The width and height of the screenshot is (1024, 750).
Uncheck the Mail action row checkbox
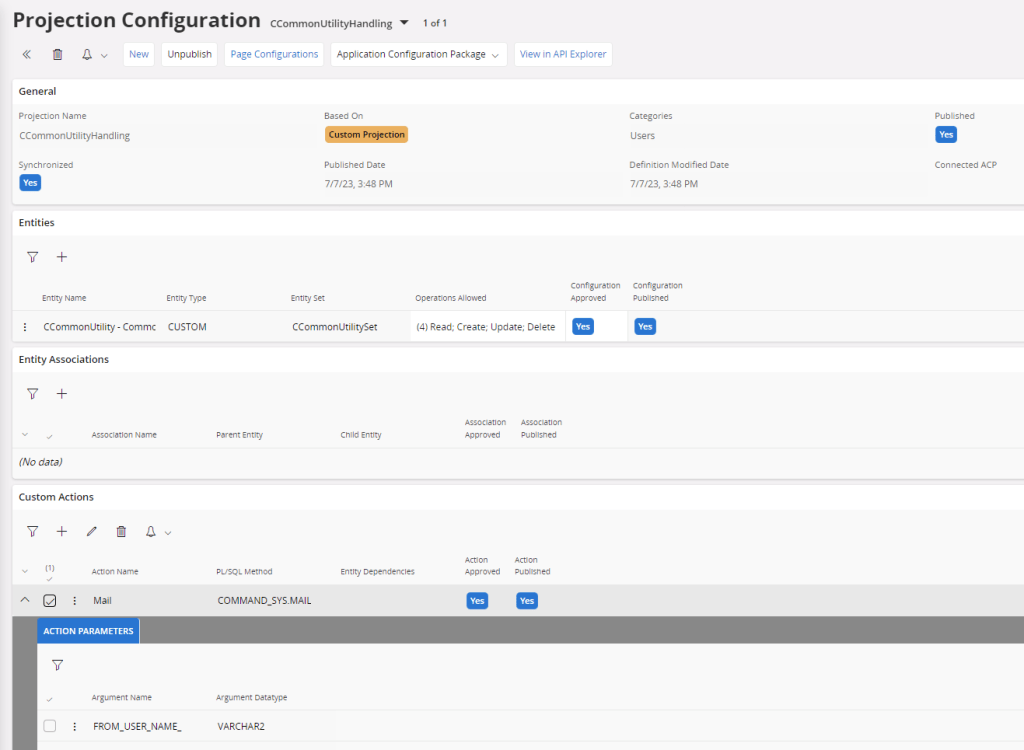(50, 601)
